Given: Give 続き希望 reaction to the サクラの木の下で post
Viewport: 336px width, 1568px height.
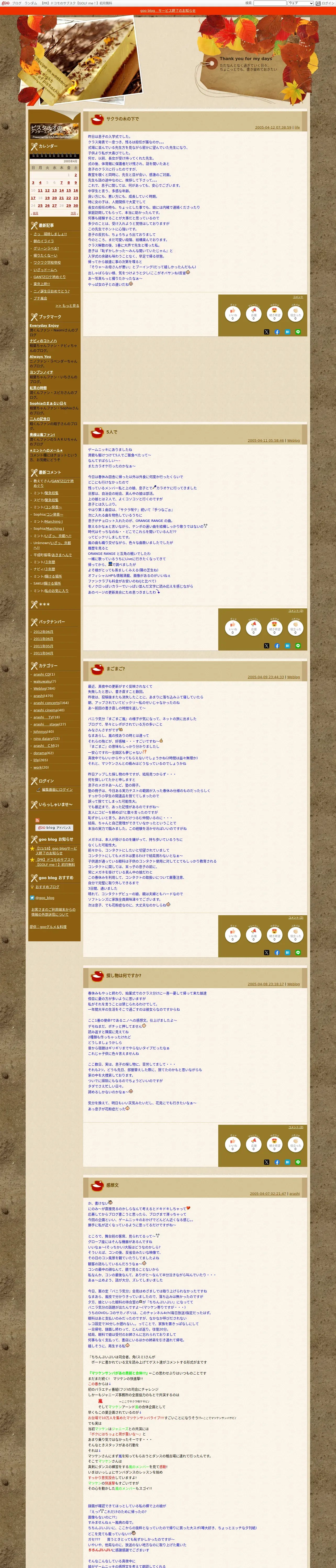Looking at the screenshot, I should tap(275, 314).
